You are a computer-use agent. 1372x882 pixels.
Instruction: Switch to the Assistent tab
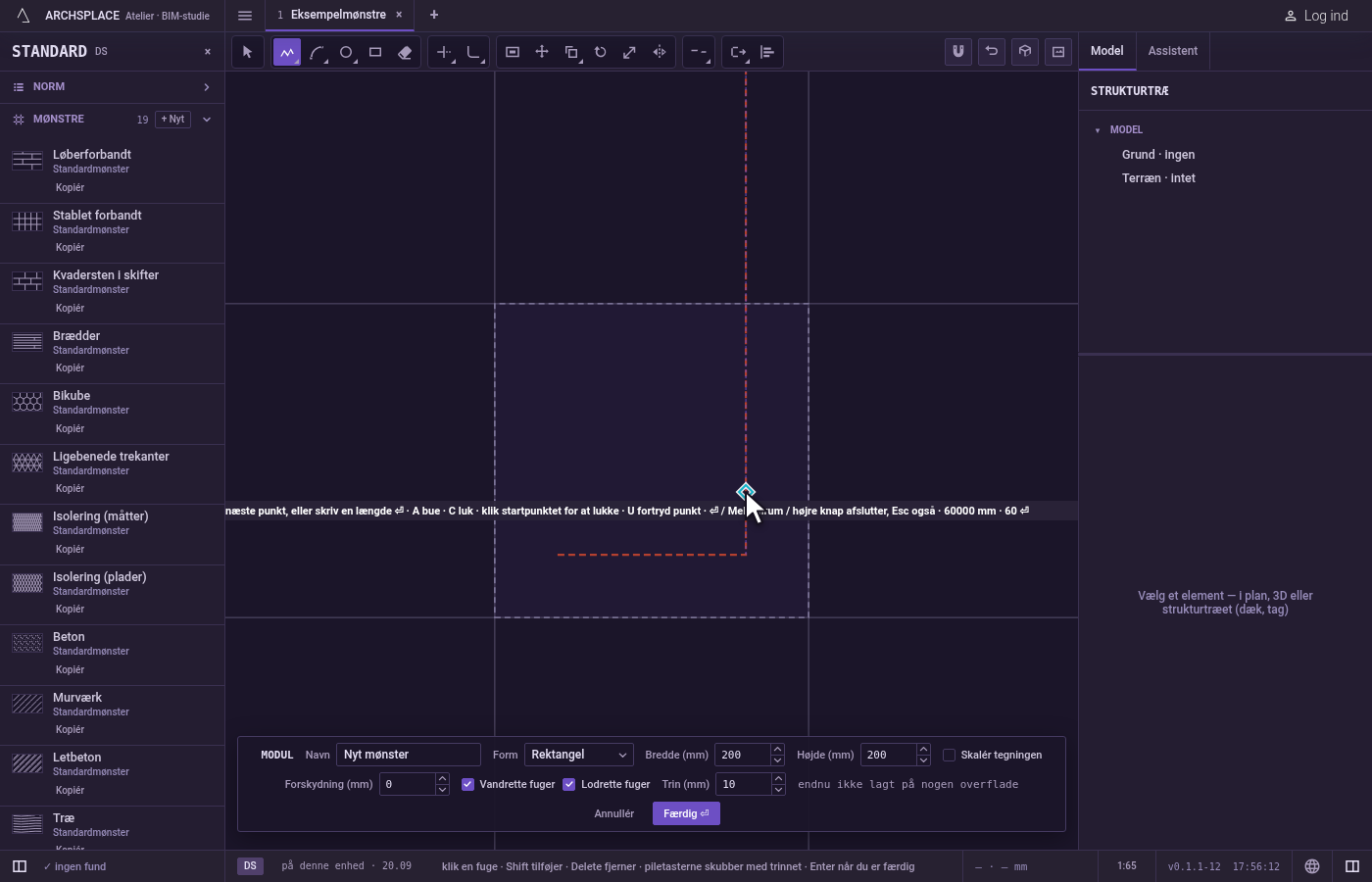1173,51
